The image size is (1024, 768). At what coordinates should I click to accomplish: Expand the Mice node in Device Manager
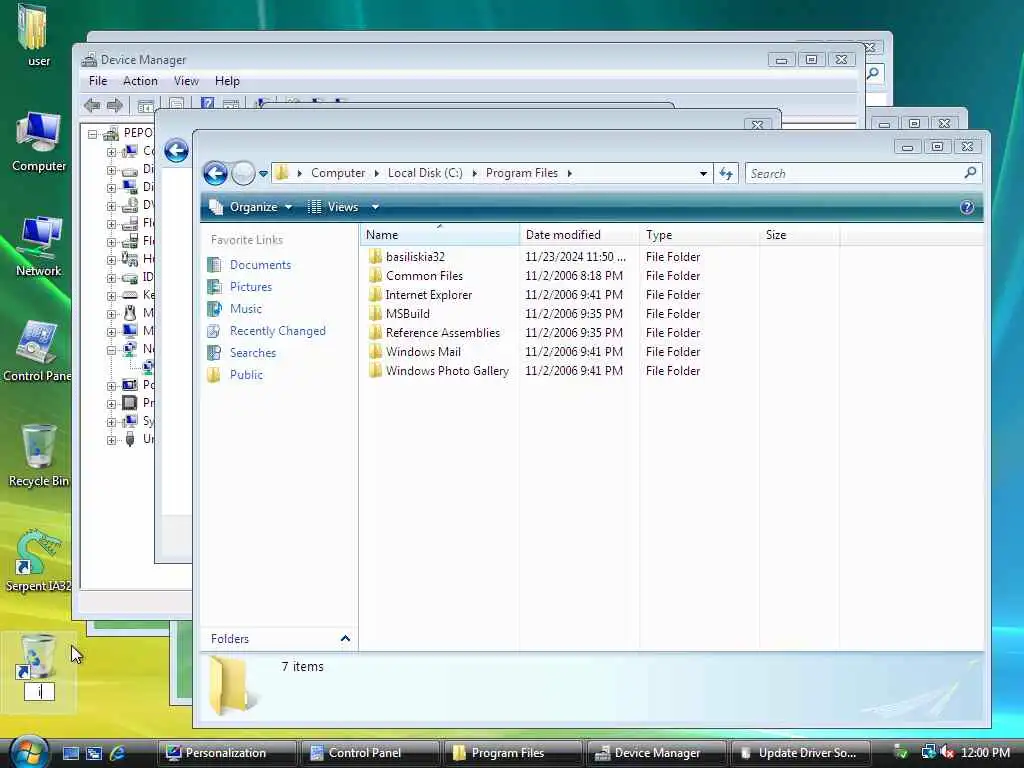point(111,313)
